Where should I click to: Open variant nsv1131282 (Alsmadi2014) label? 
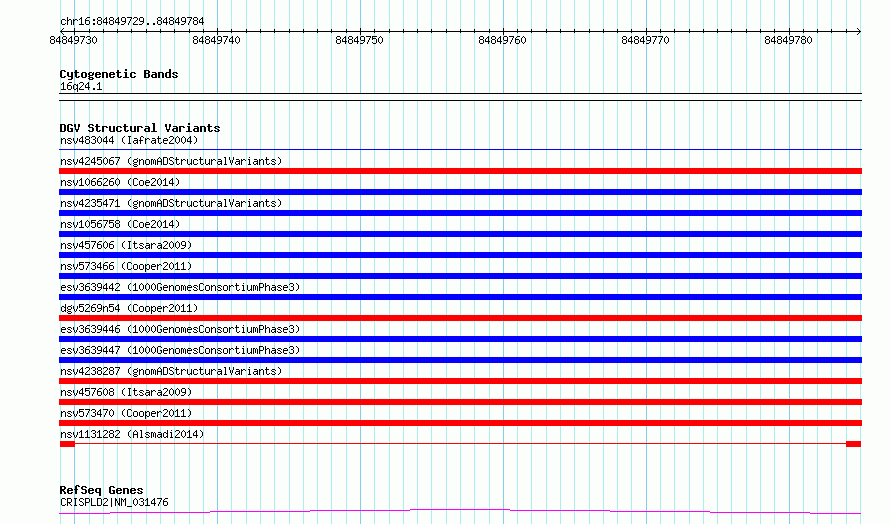point(132,434)
